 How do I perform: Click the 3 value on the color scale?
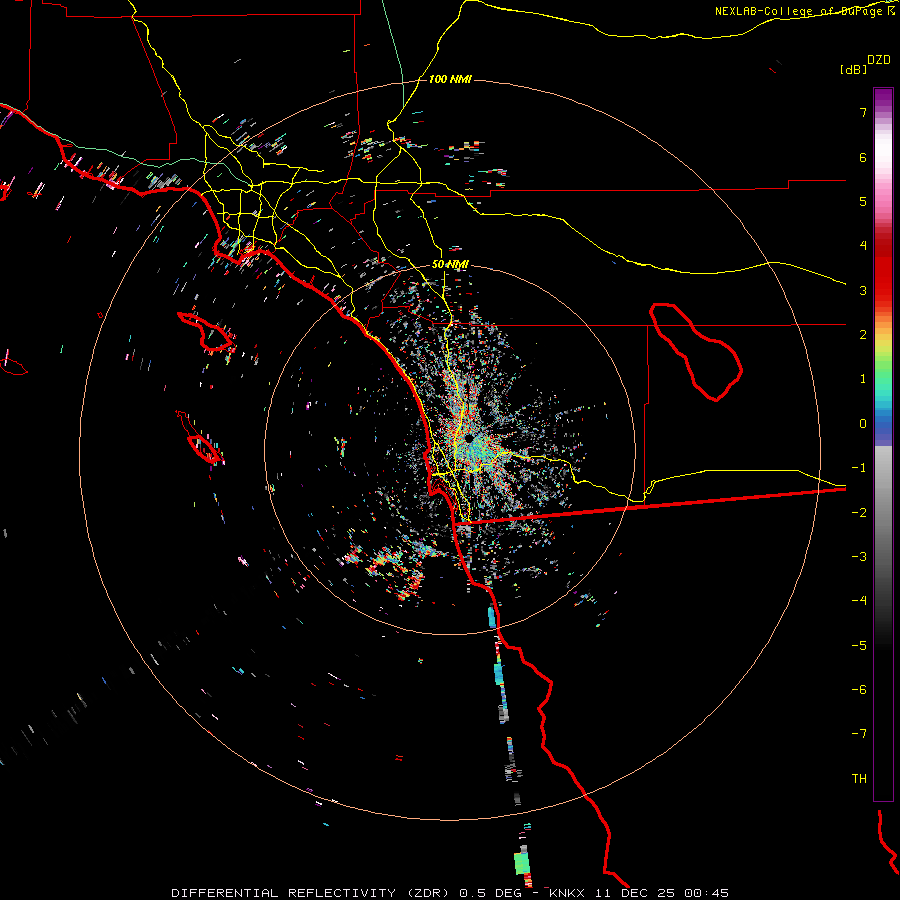click(863, 290)
